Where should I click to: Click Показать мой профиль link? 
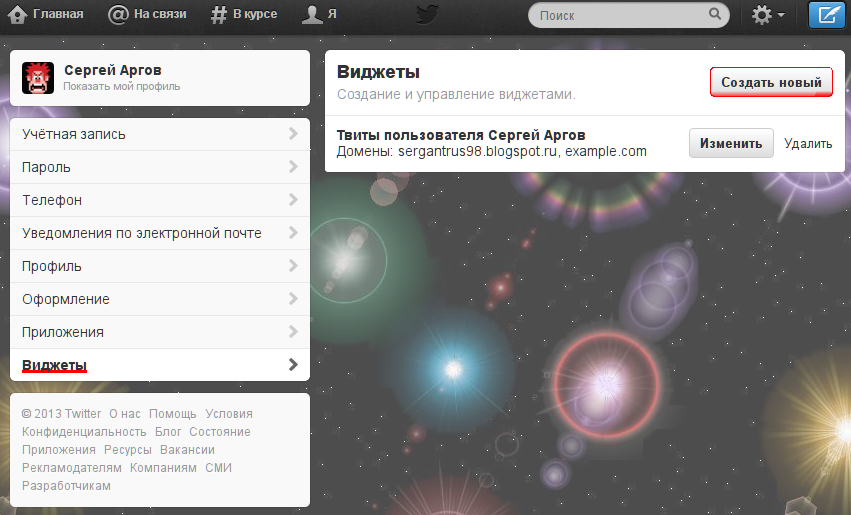point(122,86)
